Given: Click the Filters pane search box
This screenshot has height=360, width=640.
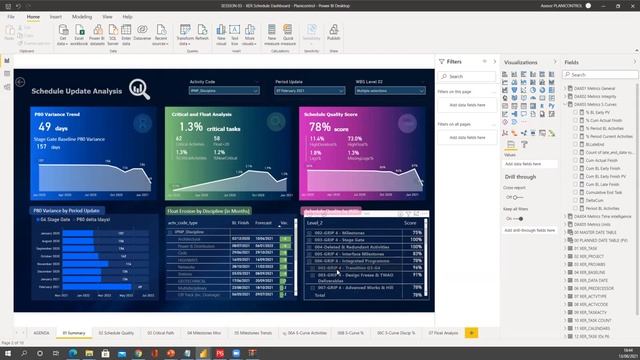Looking at the screenshot, I should tap(467, 76).
